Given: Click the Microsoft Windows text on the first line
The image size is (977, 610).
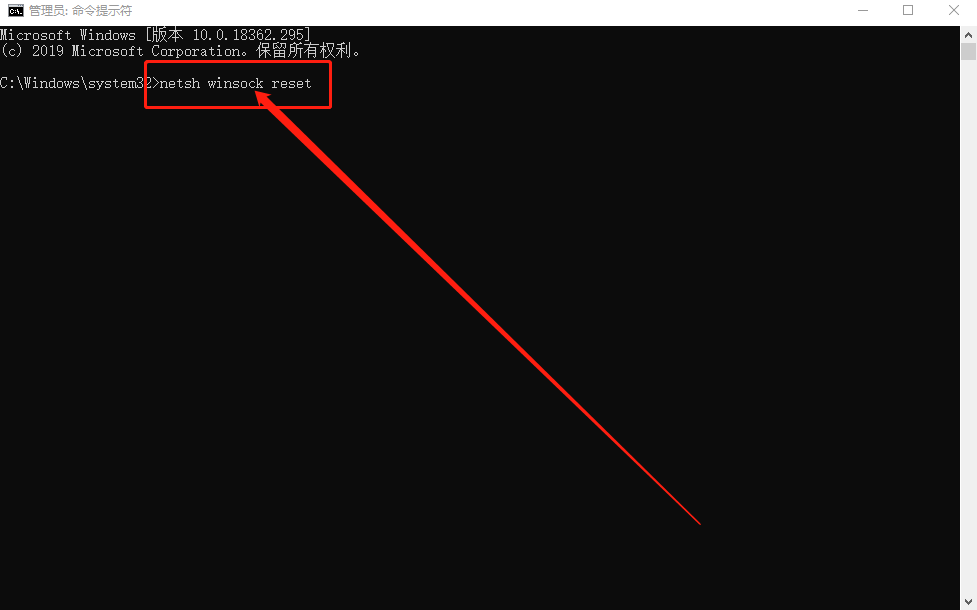Looking at the screenshot, I should click(68, 35).
